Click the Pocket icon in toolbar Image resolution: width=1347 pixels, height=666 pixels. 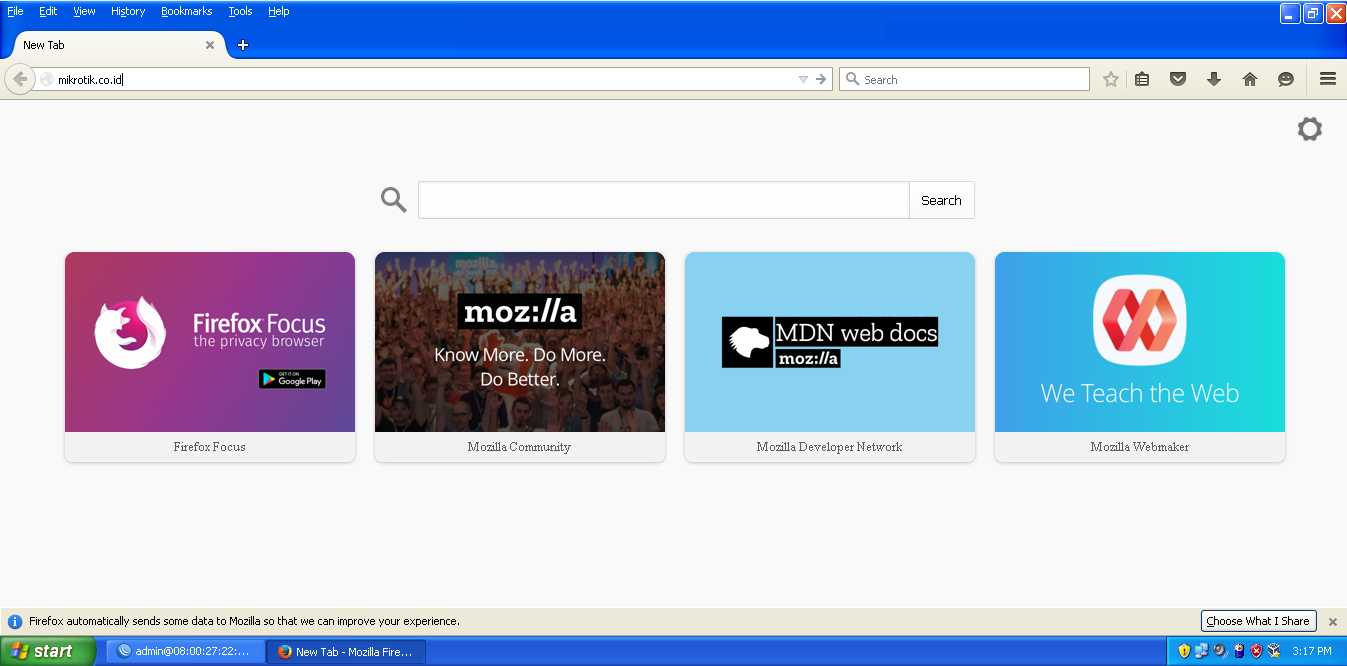(x=1178, y=79)
